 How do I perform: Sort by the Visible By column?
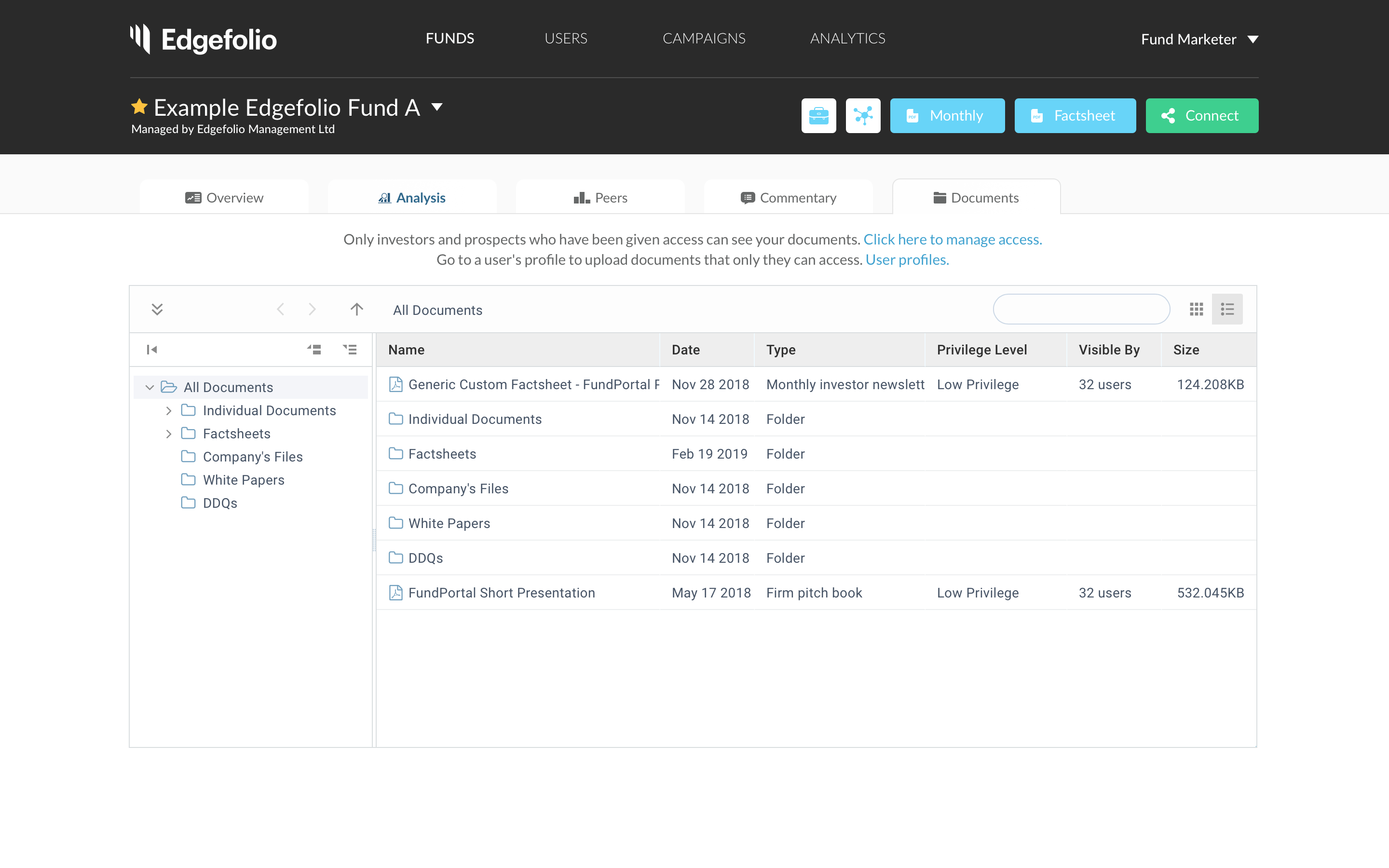(x=1114, y=350)
